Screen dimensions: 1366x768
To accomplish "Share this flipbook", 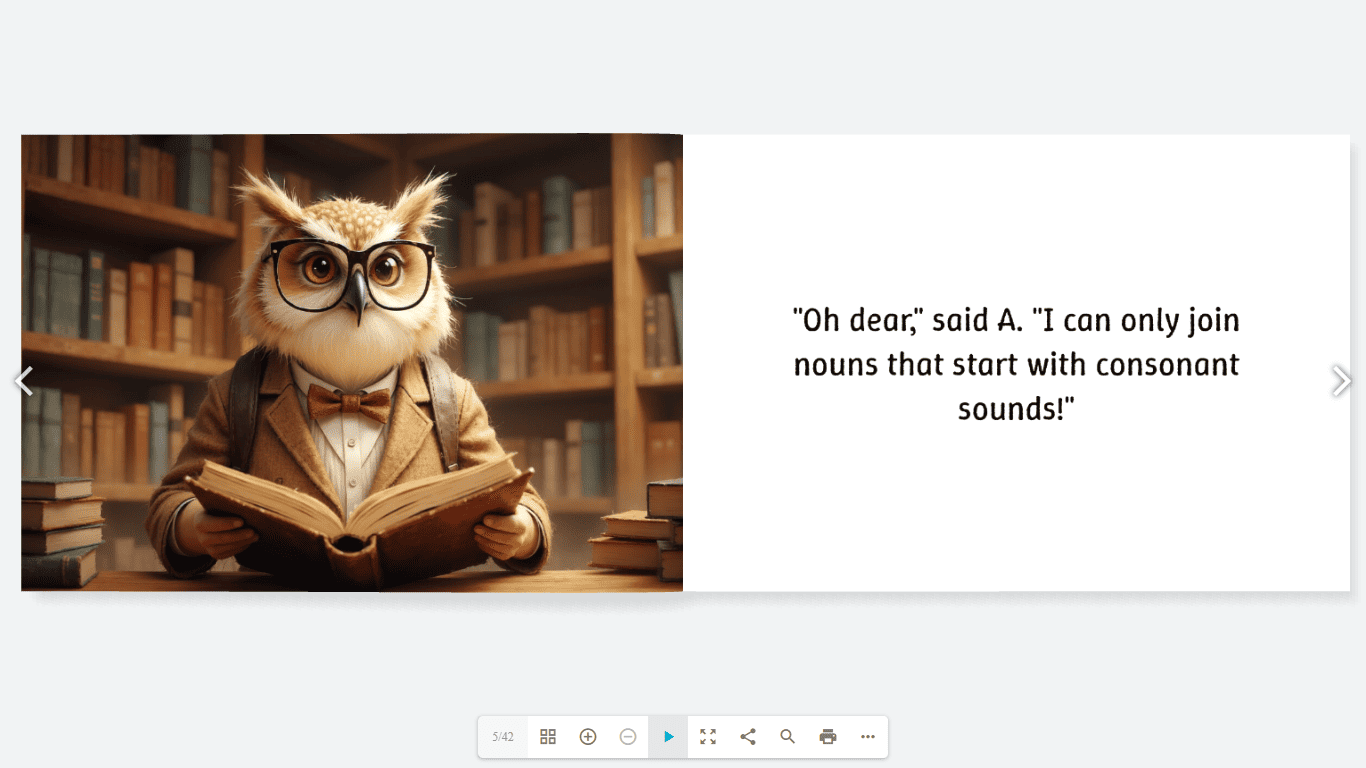I will click(748, 737).
